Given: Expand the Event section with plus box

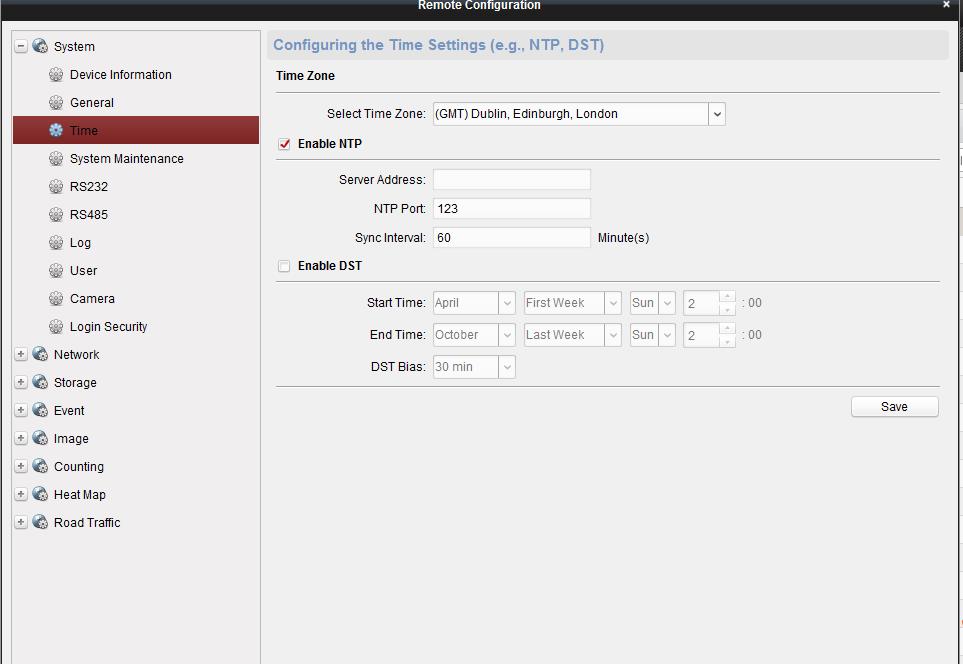Looking at the screenshot, I should click(x=21, y=411).
